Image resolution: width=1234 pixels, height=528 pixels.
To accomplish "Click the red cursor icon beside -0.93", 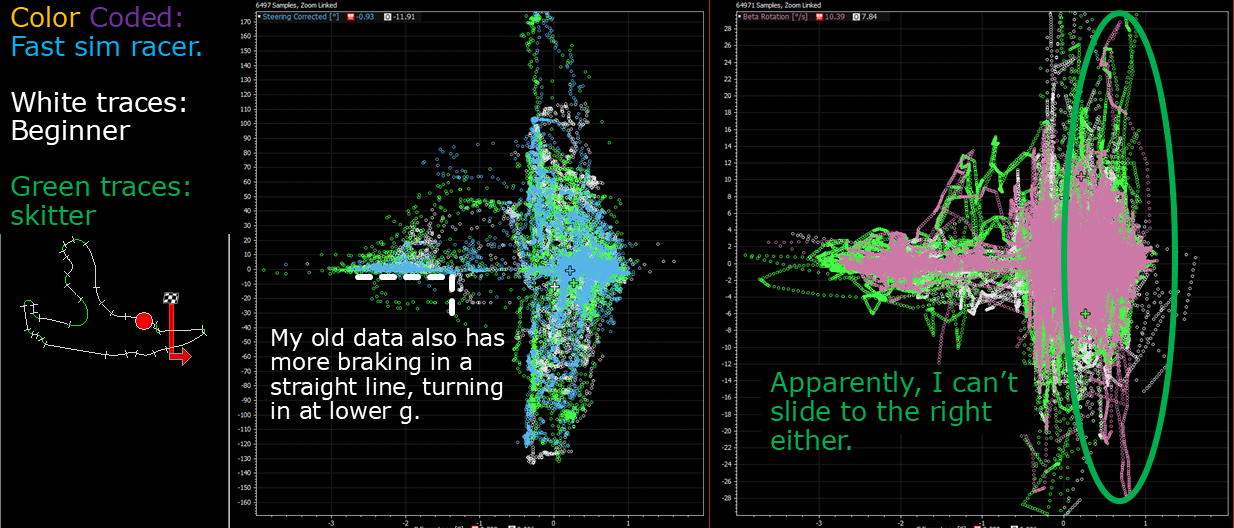I will pos(350,17).
